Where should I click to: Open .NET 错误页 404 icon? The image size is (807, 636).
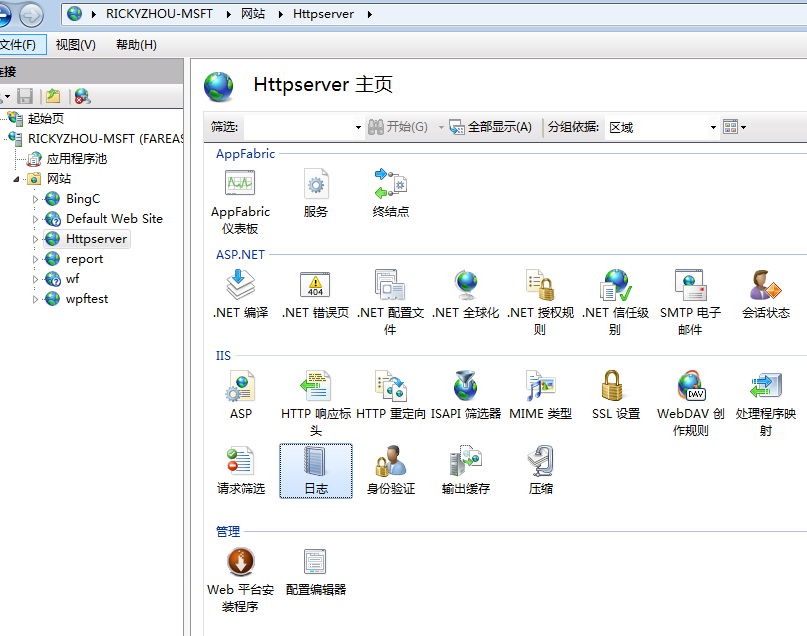315,287
